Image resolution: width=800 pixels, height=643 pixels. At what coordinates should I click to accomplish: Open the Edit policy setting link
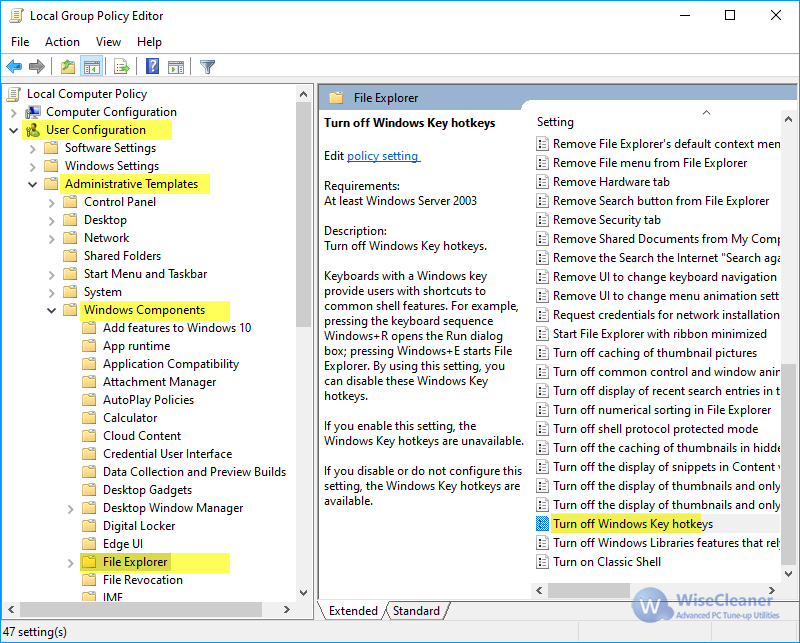(x=383, y=156)
